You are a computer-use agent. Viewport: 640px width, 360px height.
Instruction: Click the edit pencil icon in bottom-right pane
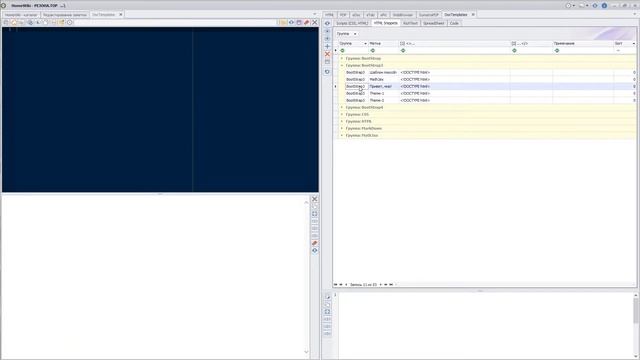click(327, 297)
